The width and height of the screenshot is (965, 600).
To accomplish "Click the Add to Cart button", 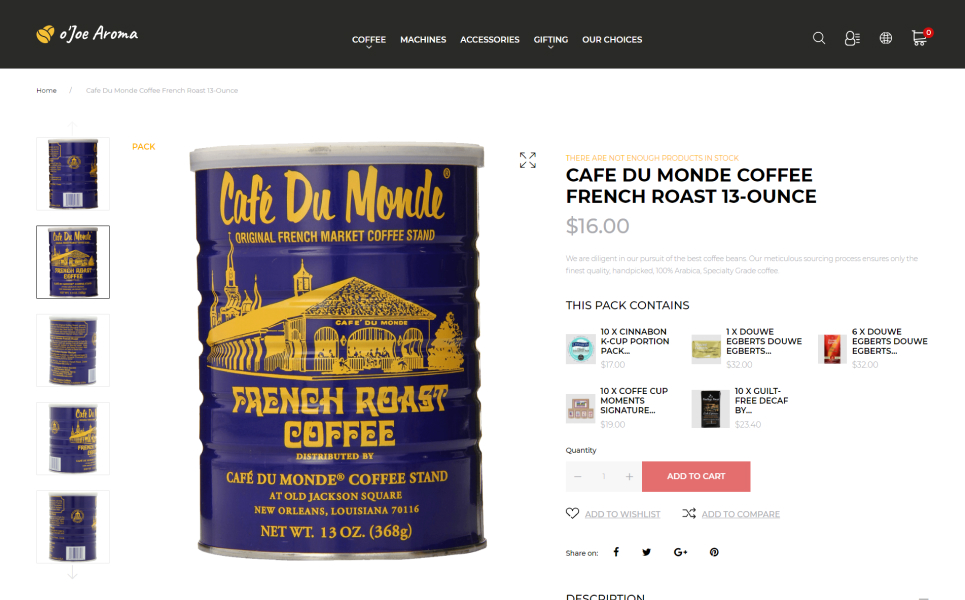I will pyautogui.click(x=696, y=476).
